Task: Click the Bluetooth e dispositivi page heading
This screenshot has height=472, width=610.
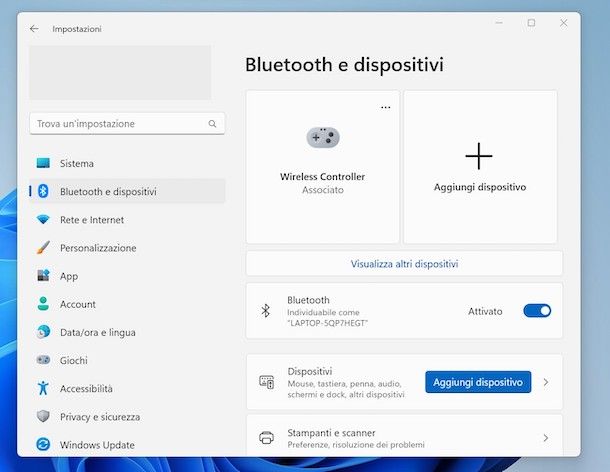Action: click(x=344, y=65)
